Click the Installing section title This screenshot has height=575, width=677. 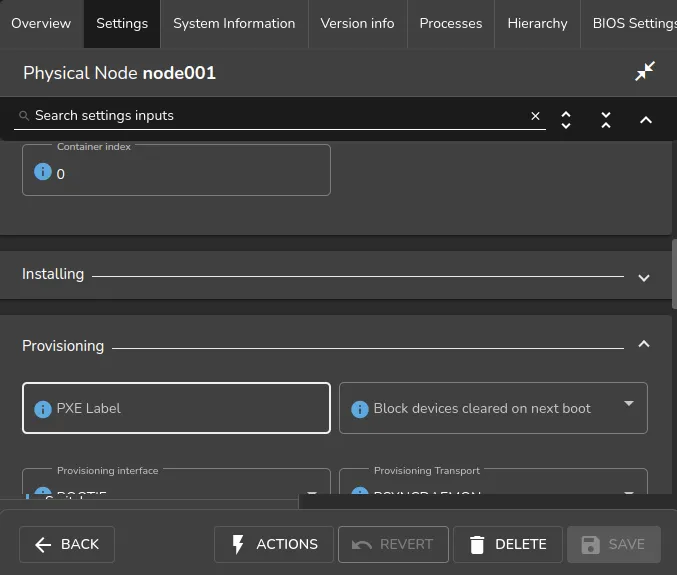53,274
